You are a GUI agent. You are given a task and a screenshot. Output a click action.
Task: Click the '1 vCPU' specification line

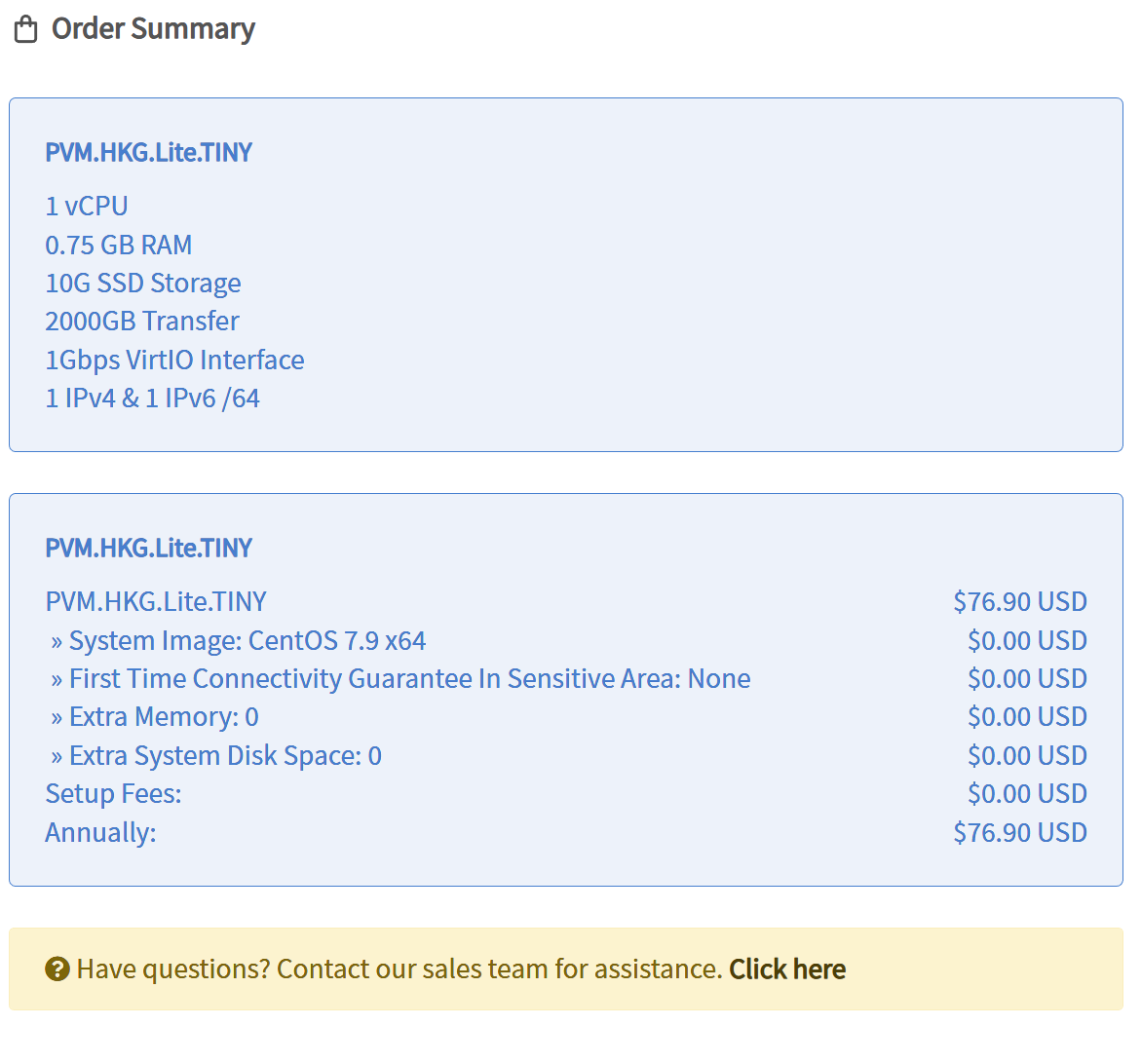87,207
